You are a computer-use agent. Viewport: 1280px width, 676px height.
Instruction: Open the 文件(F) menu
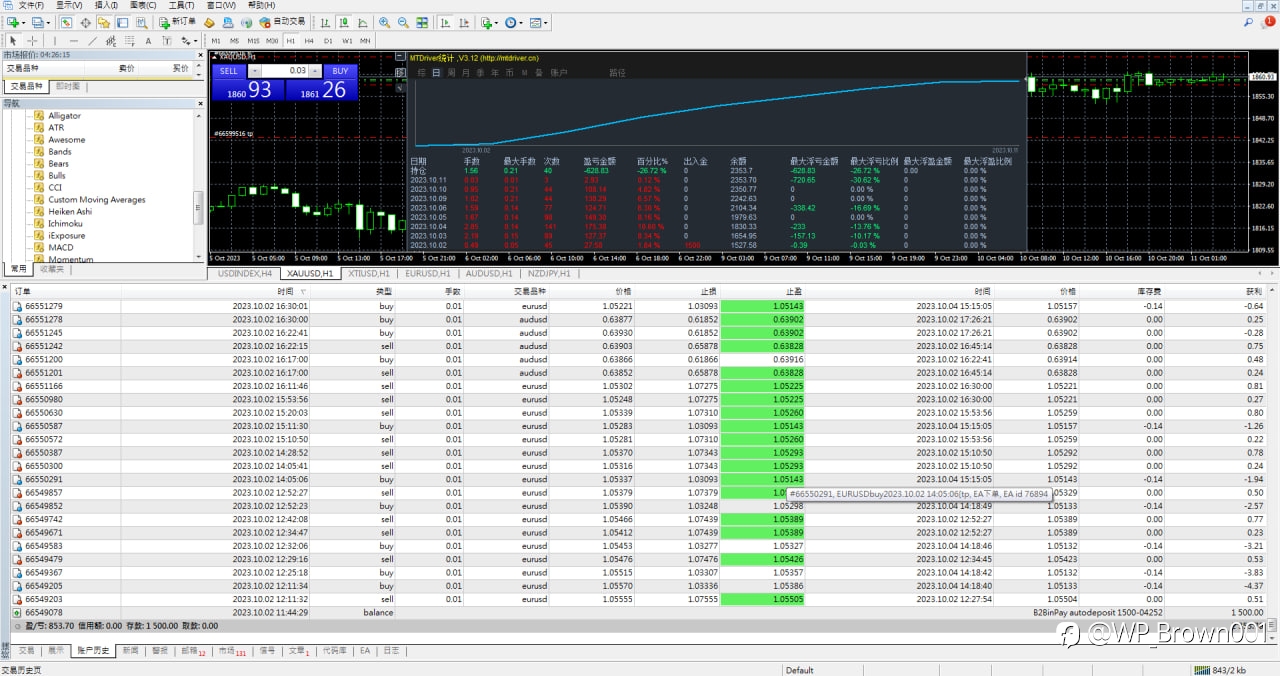tap(31, 5)
